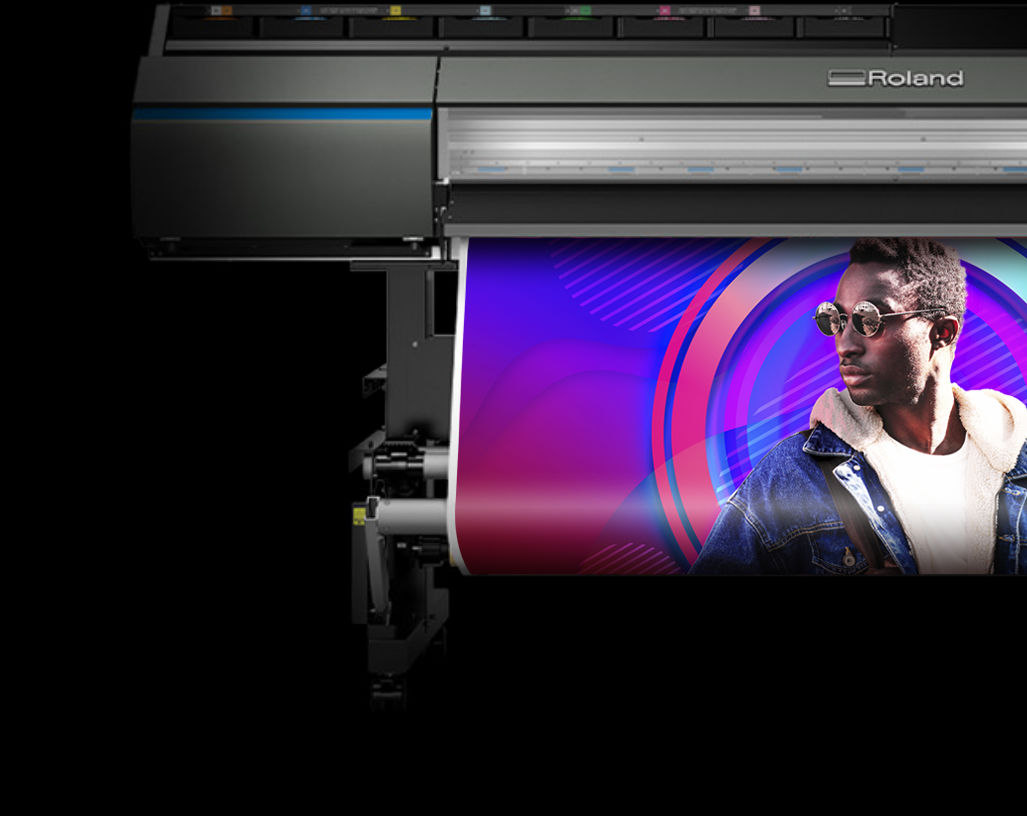Select the light cyan ink cartridge label

[485, 11]
